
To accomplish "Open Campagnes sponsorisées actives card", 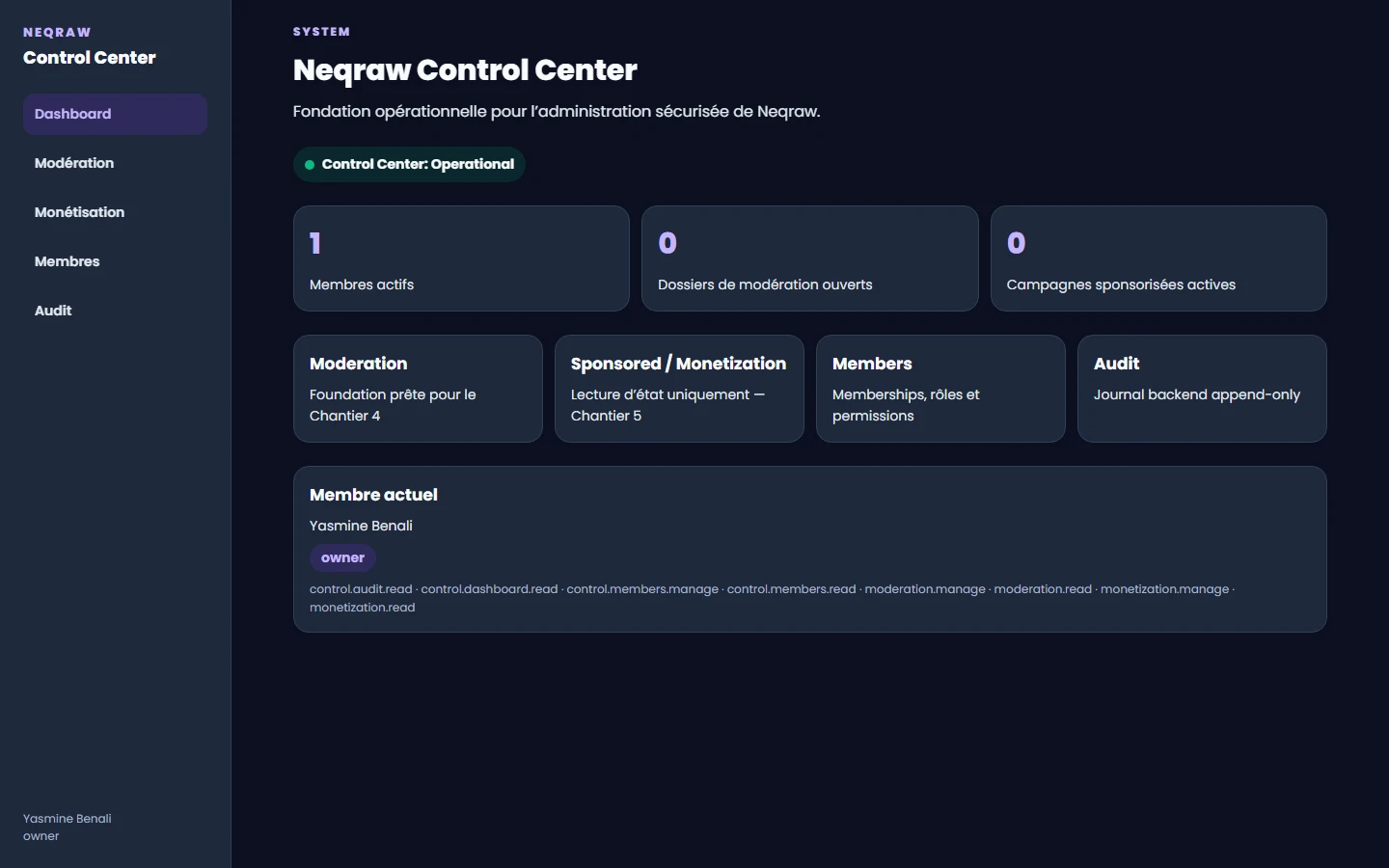I will coord(1158,258).
